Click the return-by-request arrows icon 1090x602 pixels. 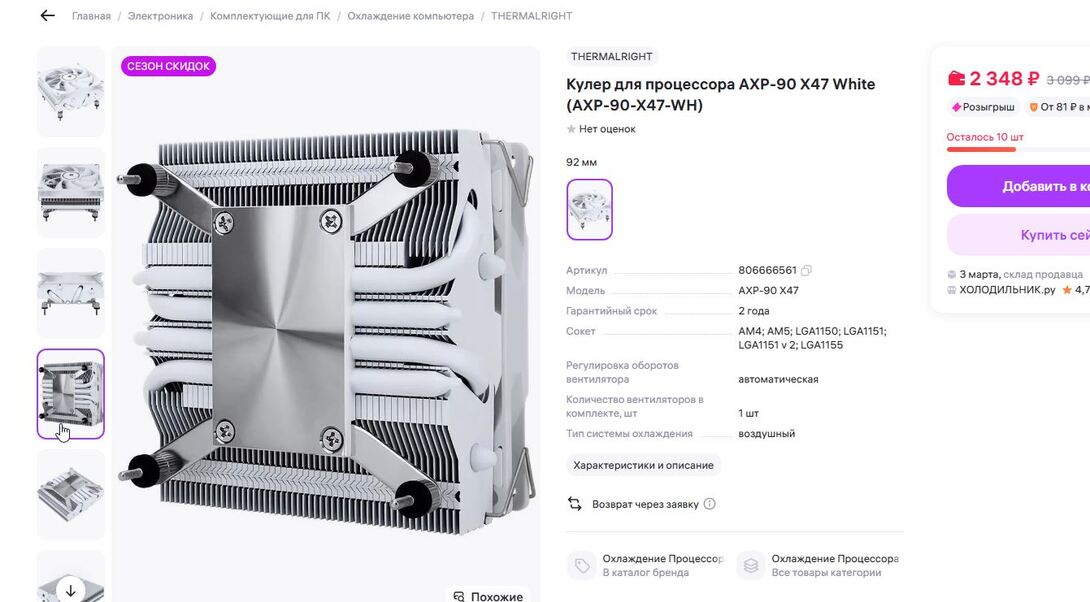click(575, 504)
